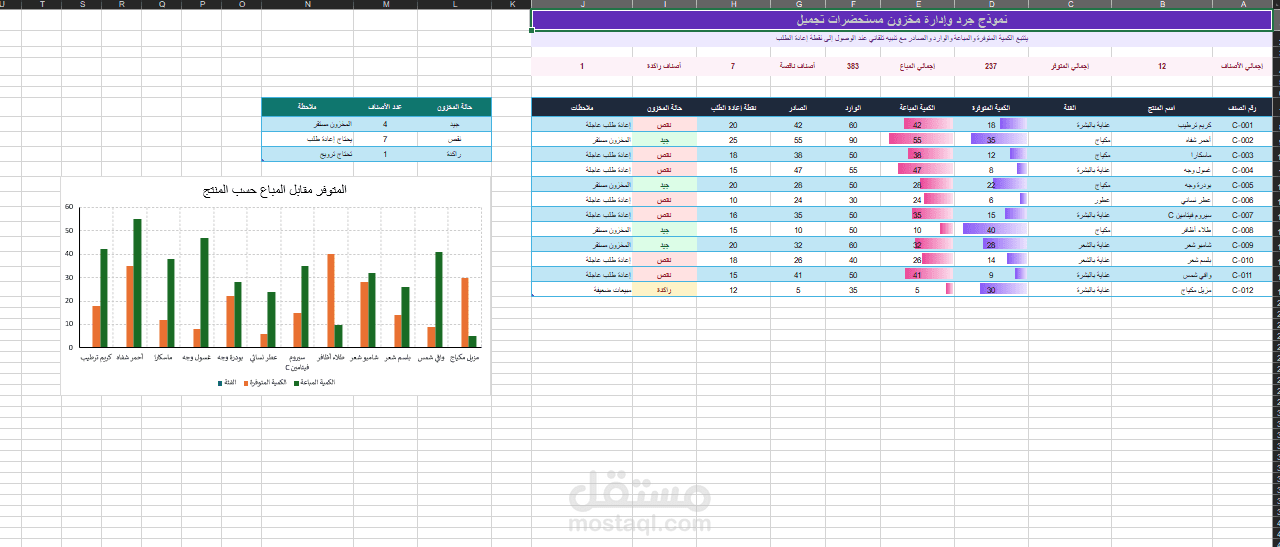Viewport: 1280px width, 547px height.
Task: Click the نقطة إعادة الطلب header
Action: coord(733,107)
